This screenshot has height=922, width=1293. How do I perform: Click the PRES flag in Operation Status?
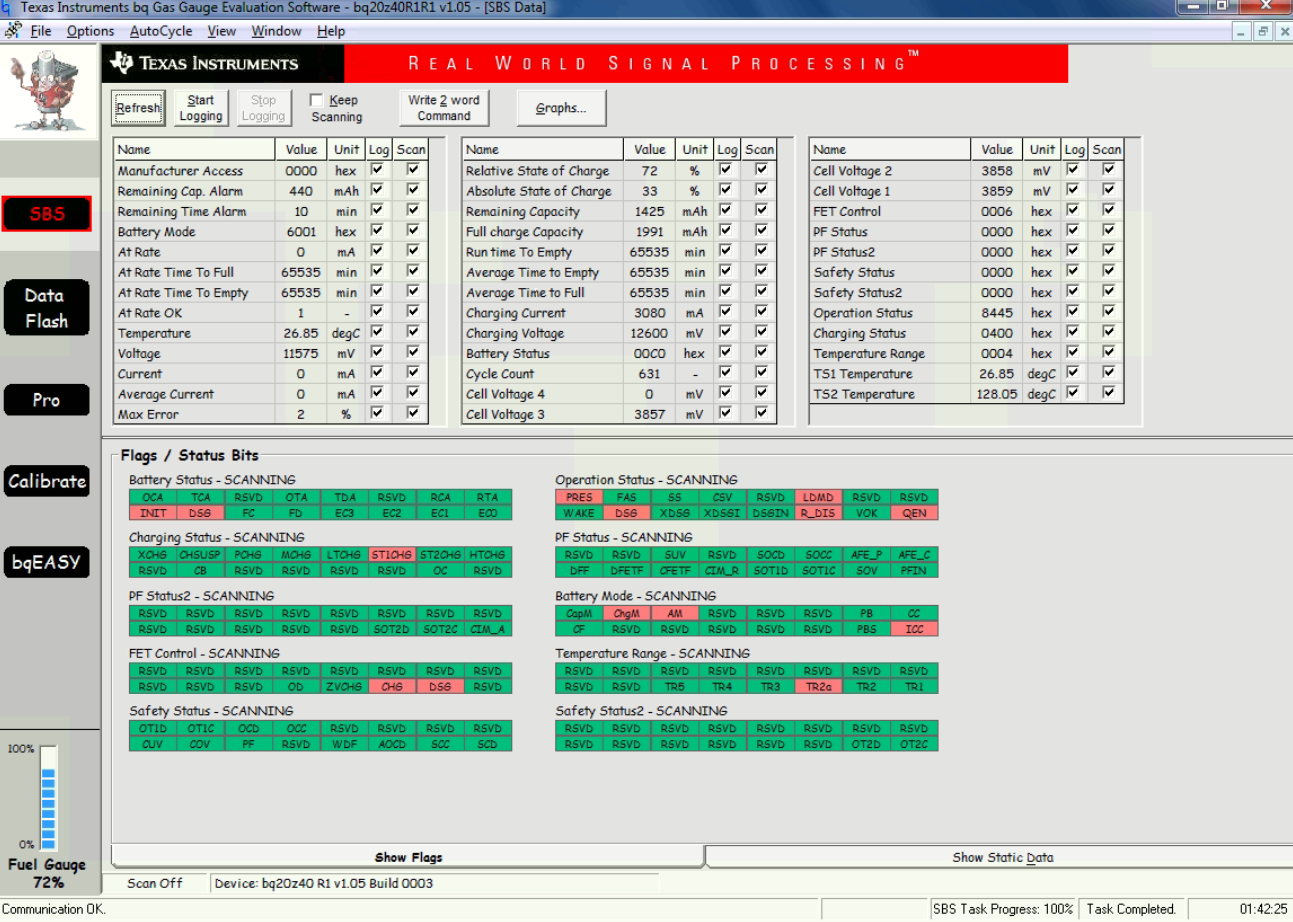click(579, 497)
